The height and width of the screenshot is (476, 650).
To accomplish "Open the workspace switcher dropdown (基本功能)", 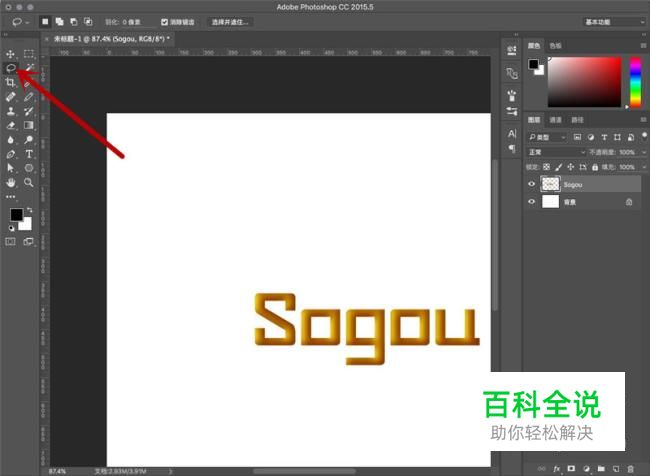I will (x=614, y=22).
